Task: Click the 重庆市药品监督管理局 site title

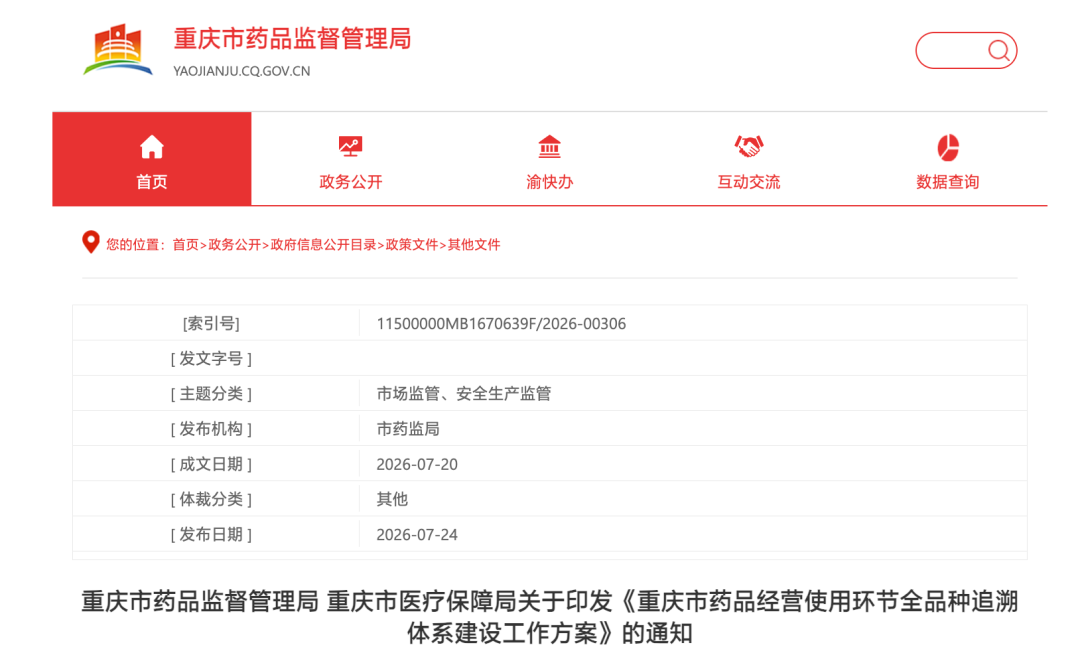Action: 292,39
